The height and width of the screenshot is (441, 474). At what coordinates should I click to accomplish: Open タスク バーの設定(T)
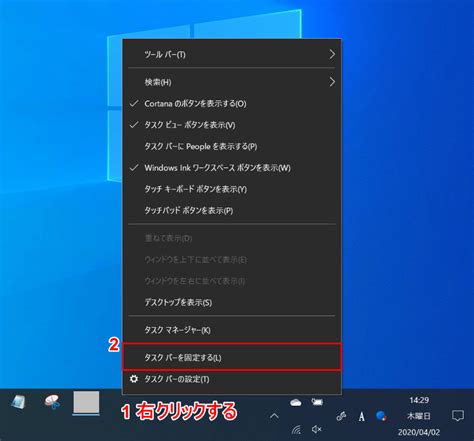(232, 379)
